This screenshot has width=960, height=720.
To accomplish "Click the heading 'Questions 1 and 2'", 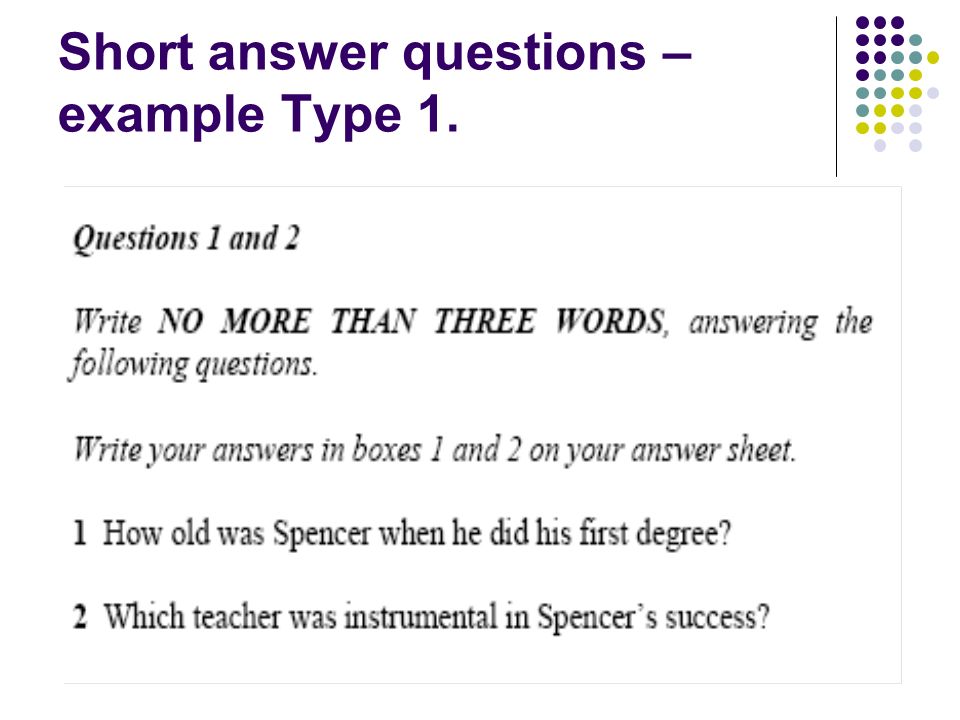I will coord(186,239).
